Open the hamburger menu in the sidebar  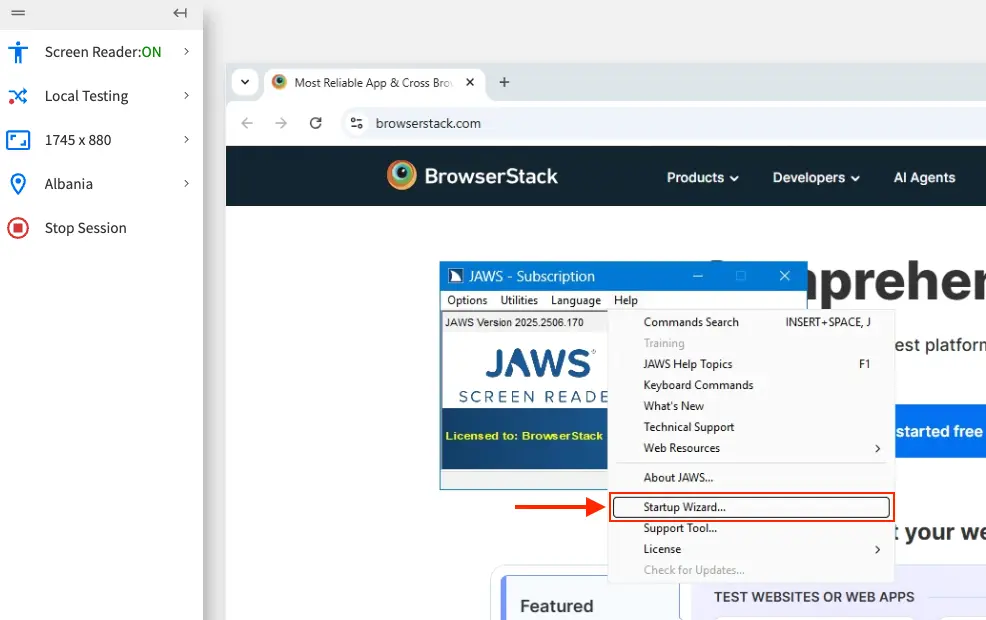pos(17,13)
